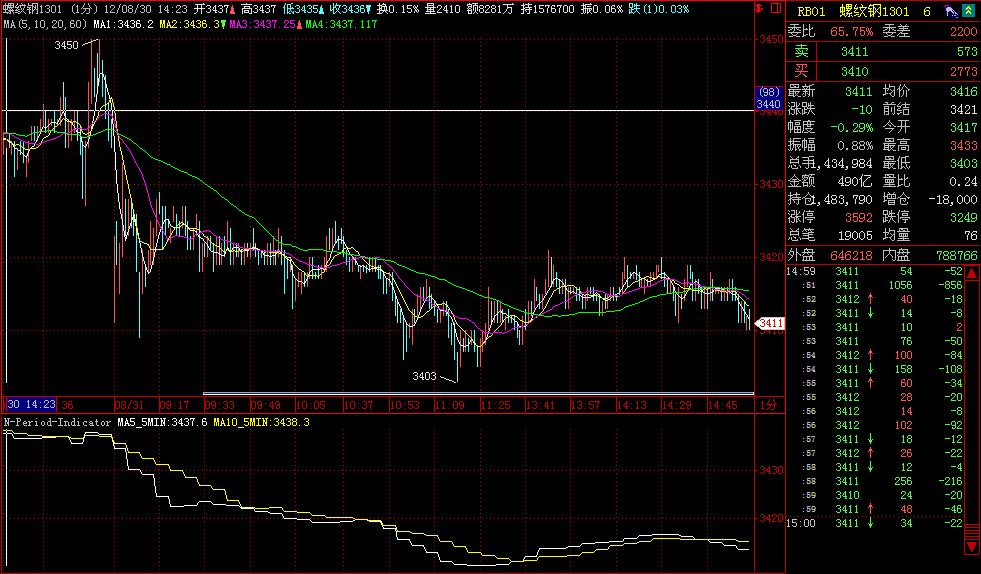
Task: Click the mouse-pointer icon beside 螺纹钢1301
Action: (946, 10)
